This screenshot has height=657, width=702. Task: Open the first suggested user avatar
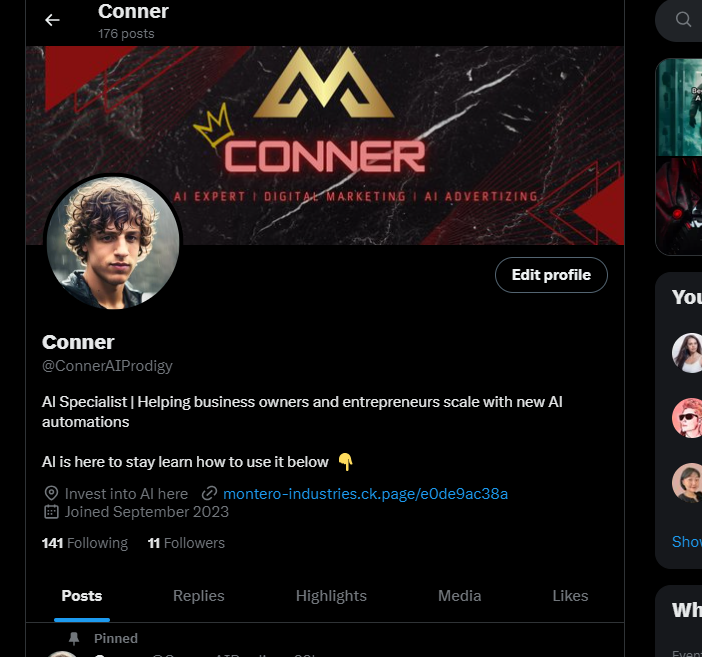pos(688,353)
